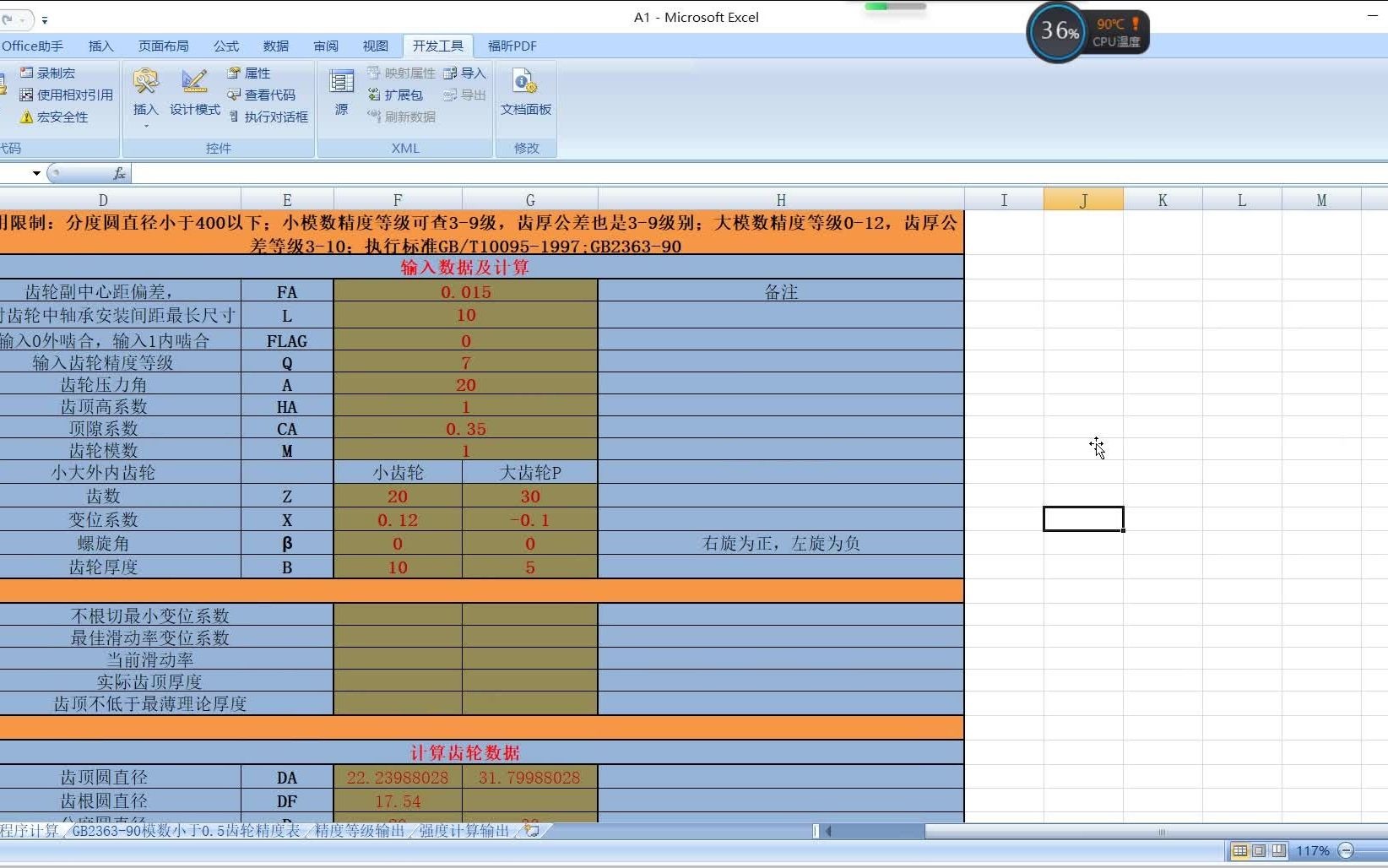Click the FA value cell 0.015
The height and width of the screenshot is (868, 1388).
tap(466, 292)
